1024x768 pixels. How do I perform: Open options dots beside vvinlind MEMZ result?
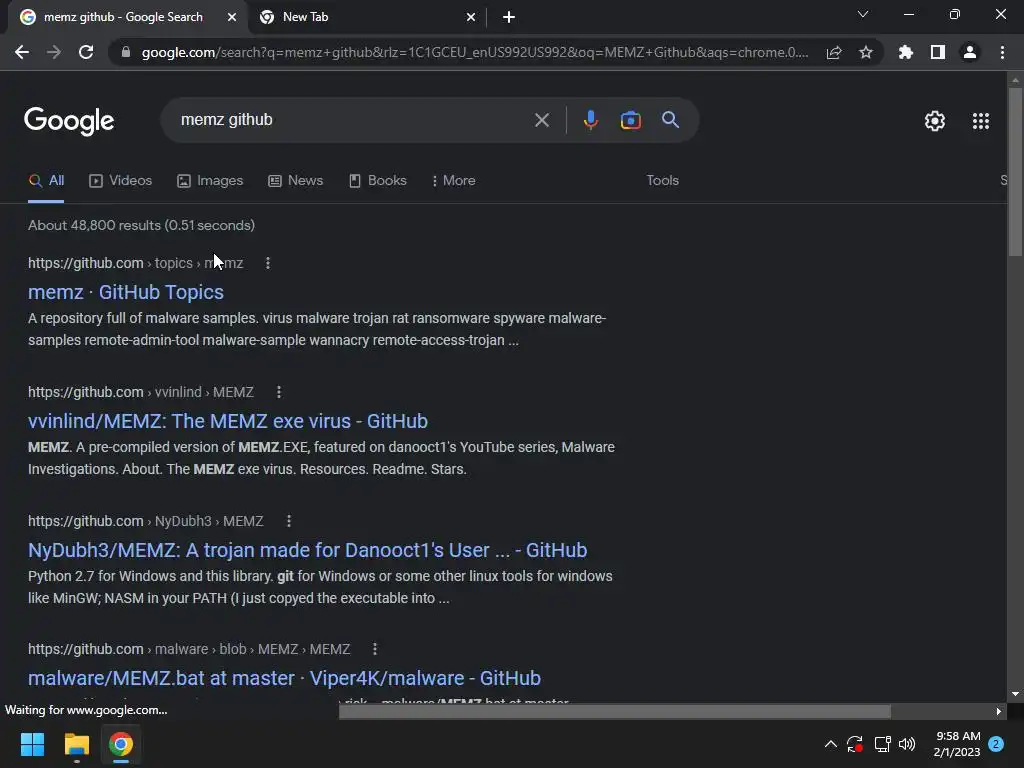279,392
